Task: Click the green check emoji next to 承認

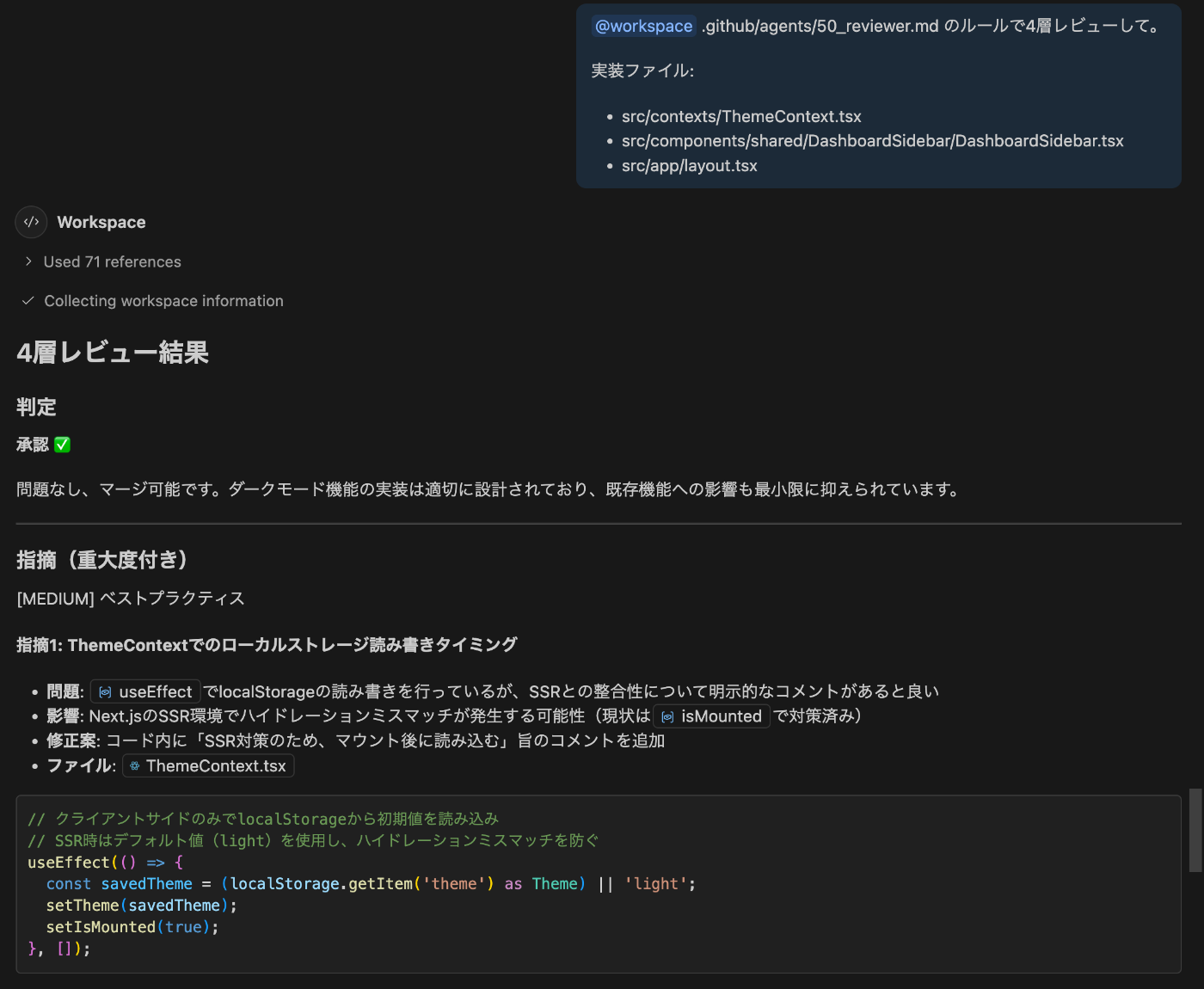Action: point(61,444)
